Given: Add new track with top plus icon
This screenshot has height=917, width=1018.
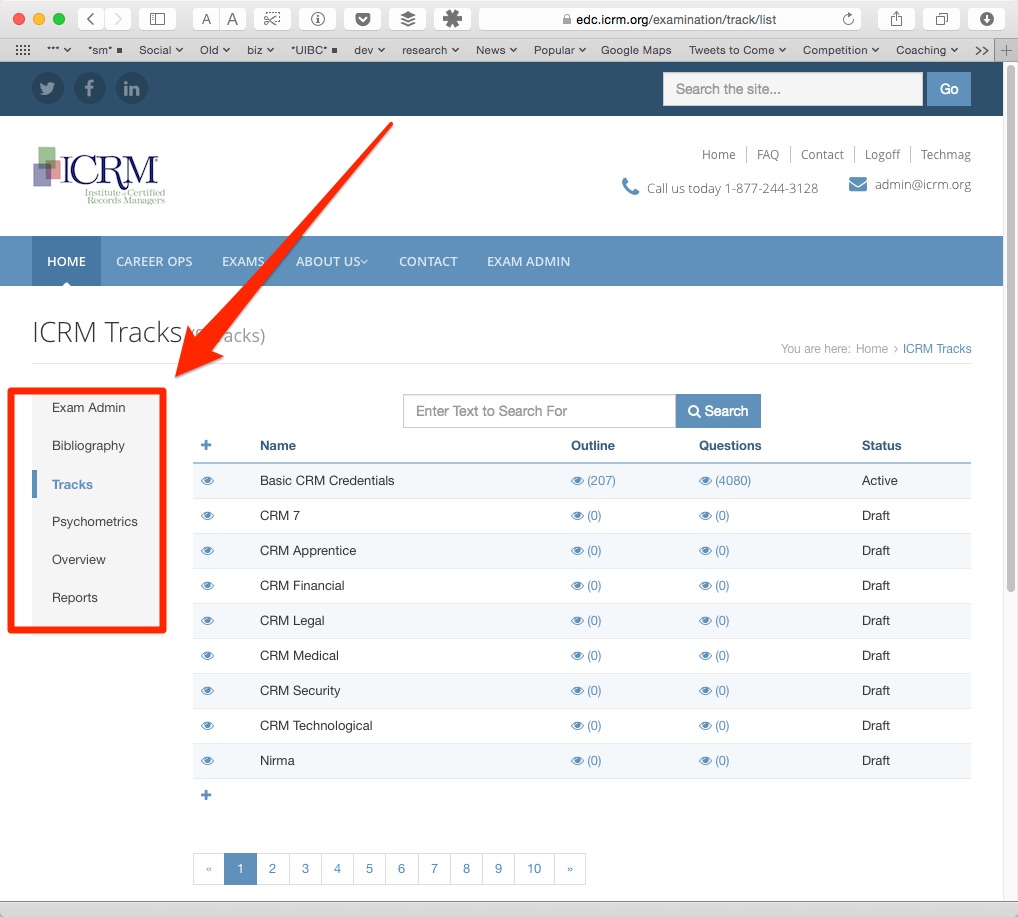Looking at the screenshot, I should click(x=206, y=445).
